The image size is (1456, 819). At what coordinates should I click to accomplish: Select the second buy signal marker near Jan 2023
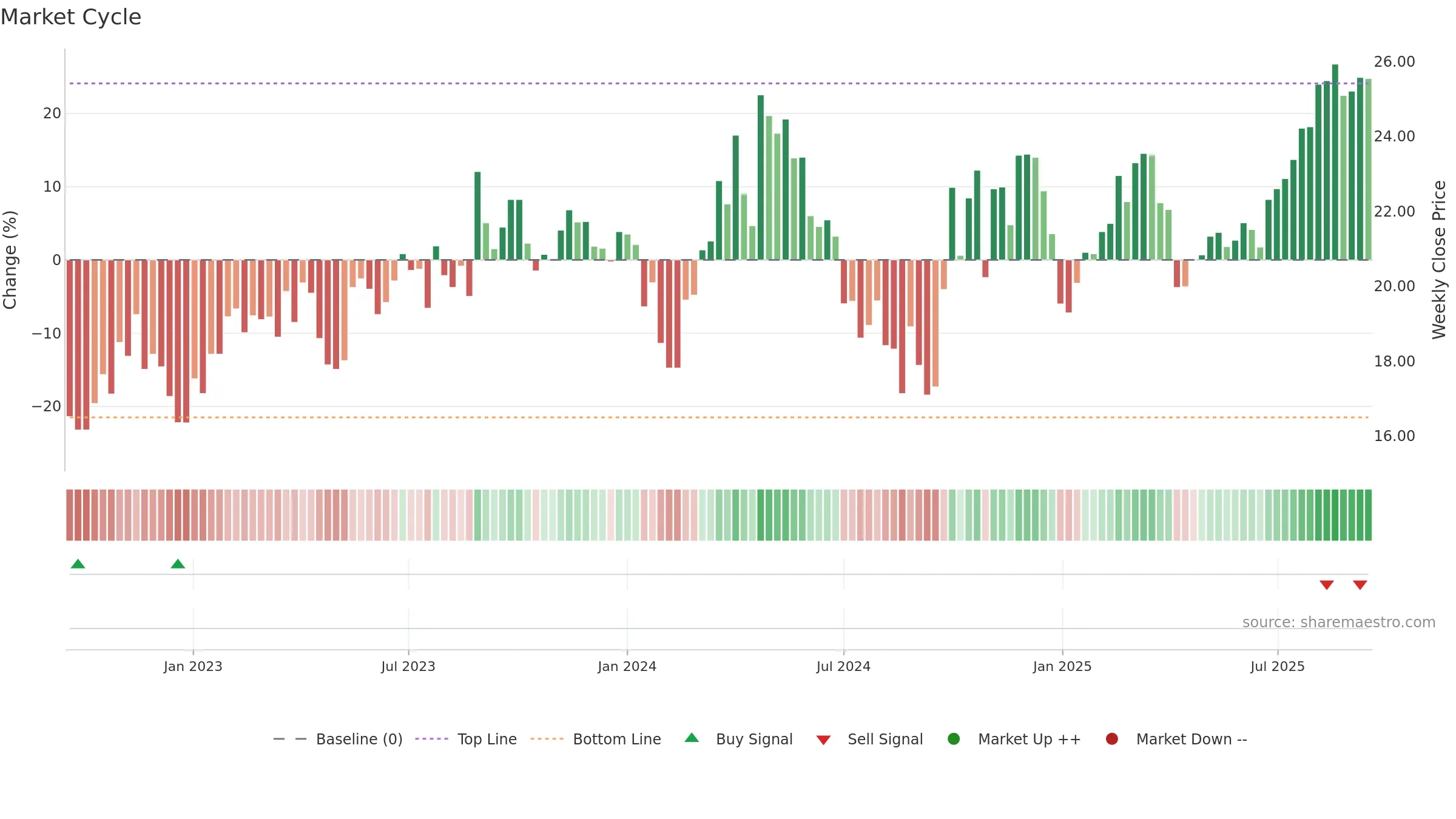pos(178,564)
